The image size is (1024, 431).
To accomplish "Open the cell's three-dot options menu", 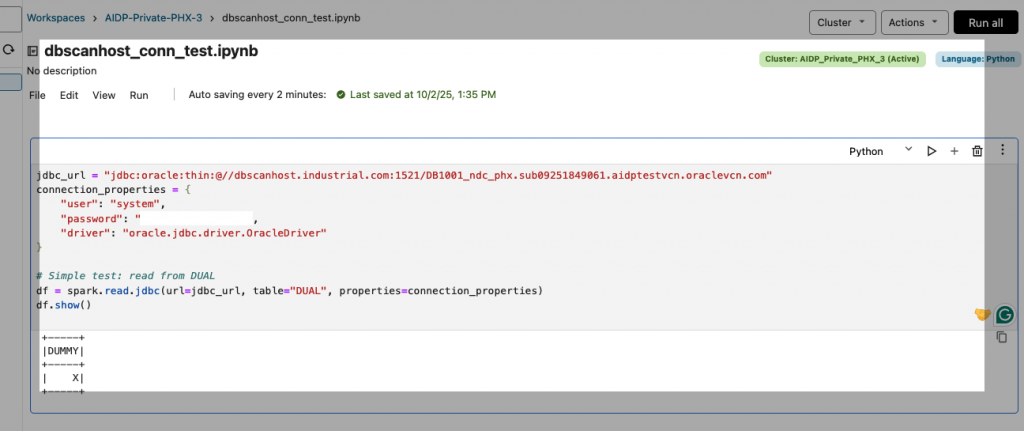I will (x=1002, y=149).
